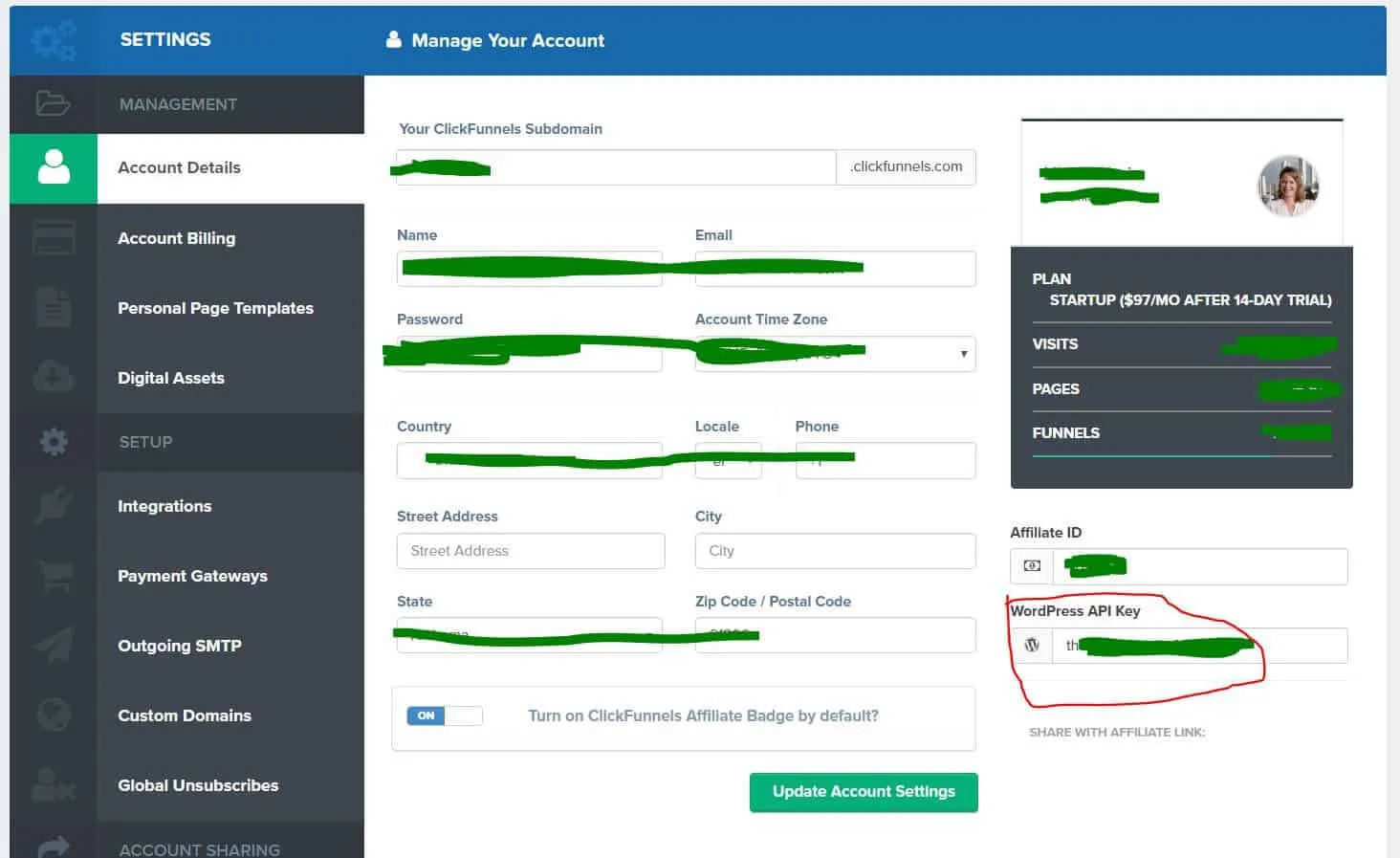This screenshot has width=1400, height=858.
Task: Click the FUNNELS row in plan panel
Action: 1182,433
